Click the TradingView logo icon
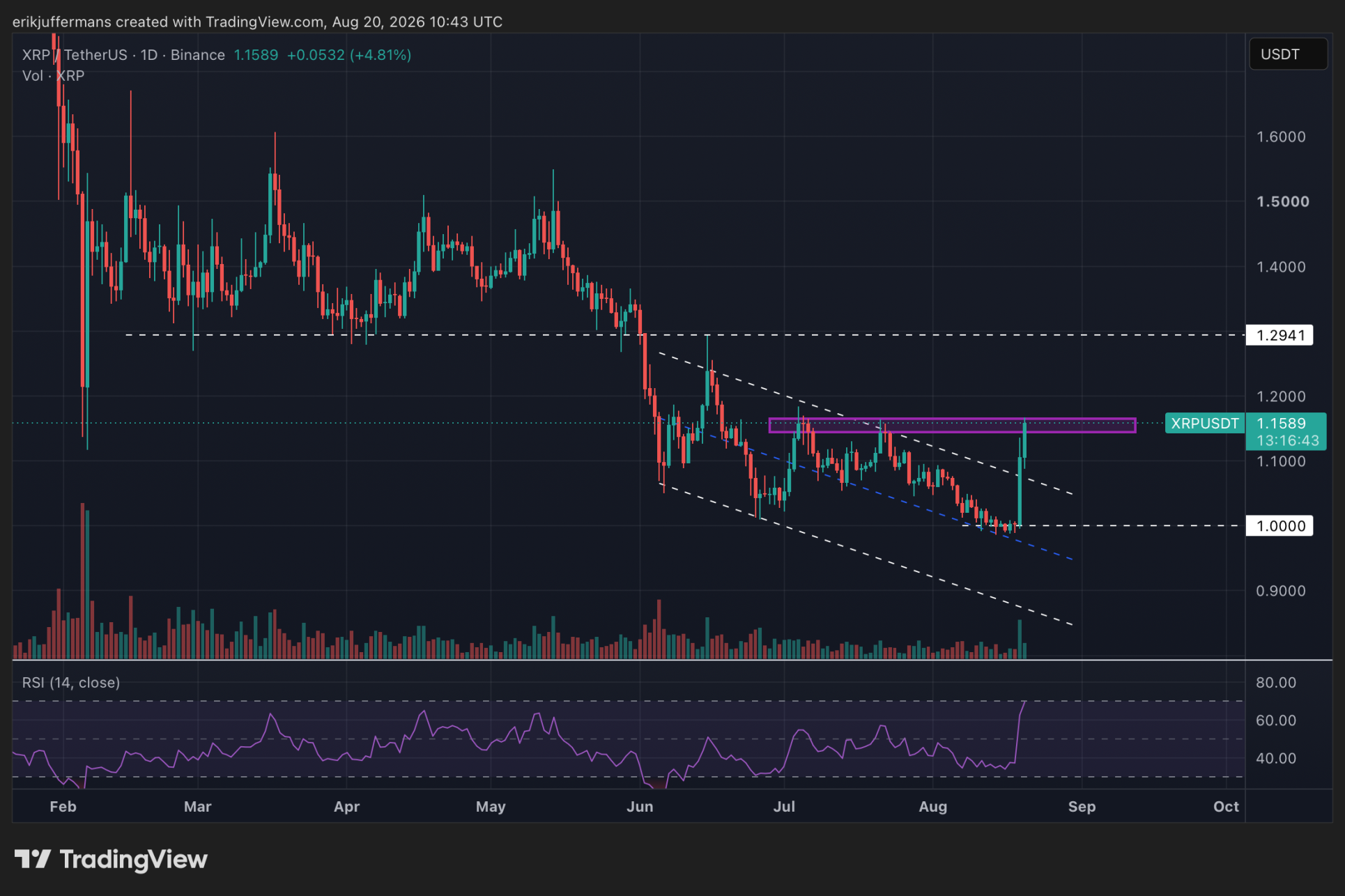 [x=32, y=859]
